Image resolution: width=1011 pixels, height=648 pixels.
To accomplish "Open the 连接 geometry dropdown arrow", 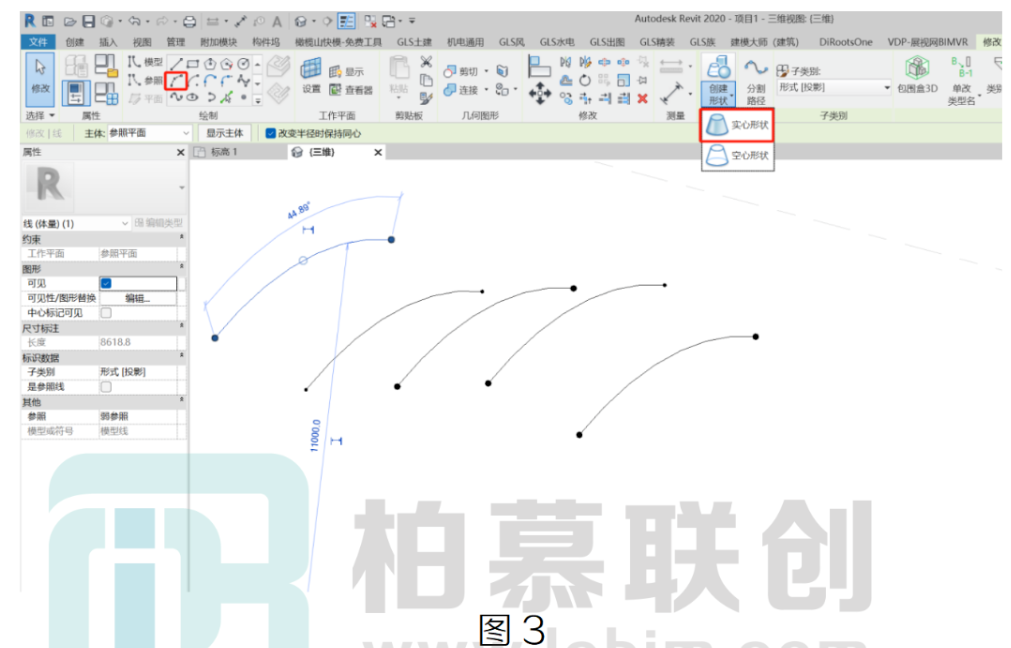I will pos(487,90).
